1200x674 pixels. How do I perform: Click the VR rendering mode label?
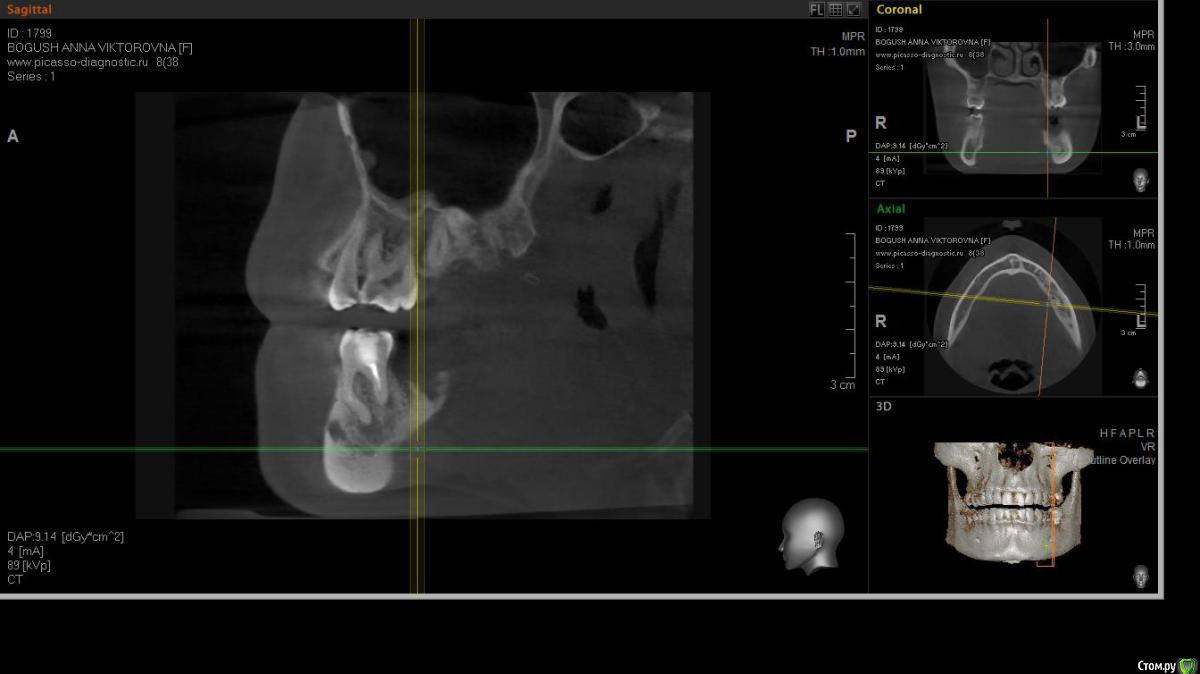tap(1148, 447)
